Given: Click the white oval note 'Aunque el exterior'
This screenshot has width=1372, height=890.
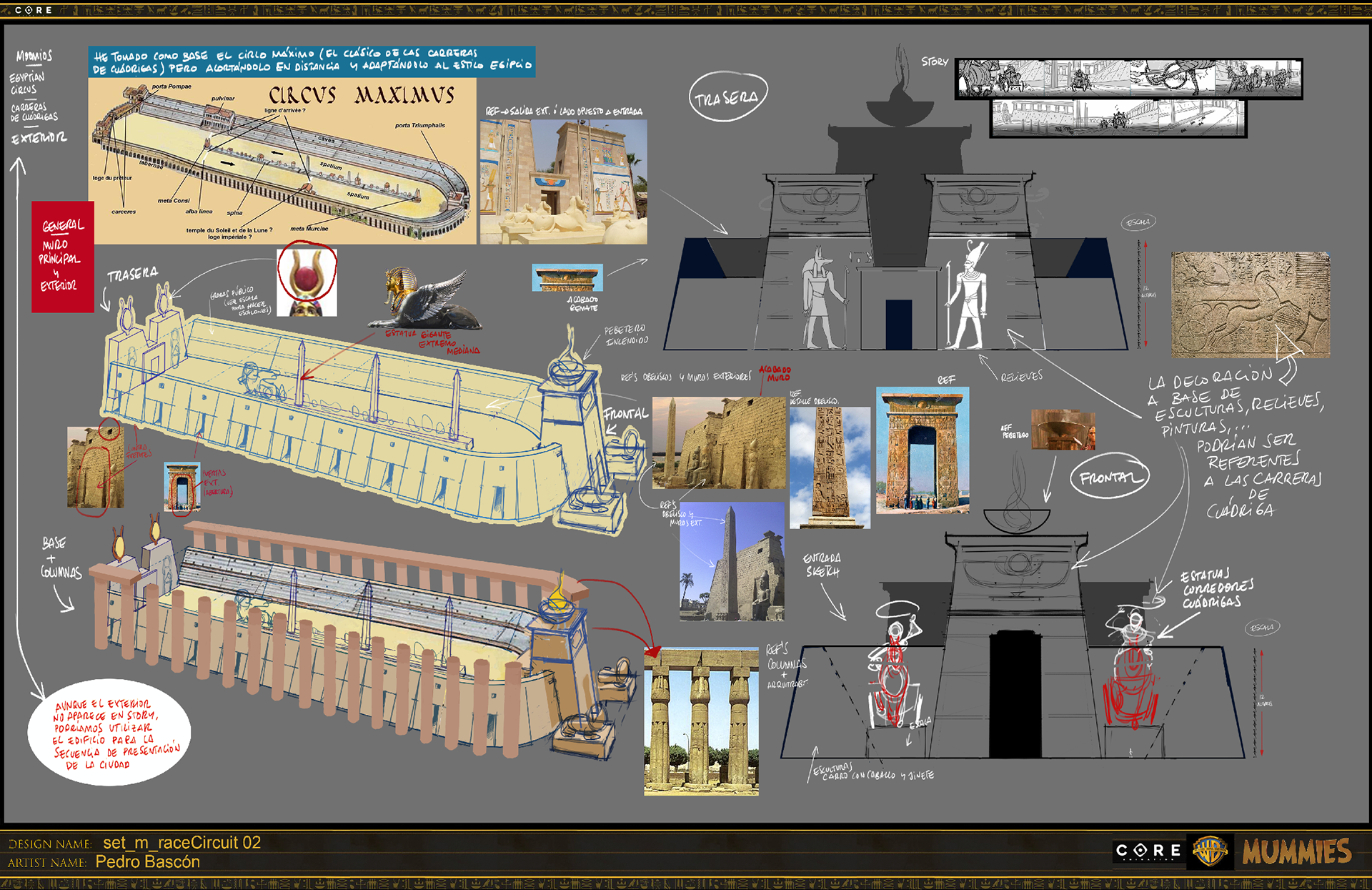Looking at the screenshot, I should click(109, 732).
